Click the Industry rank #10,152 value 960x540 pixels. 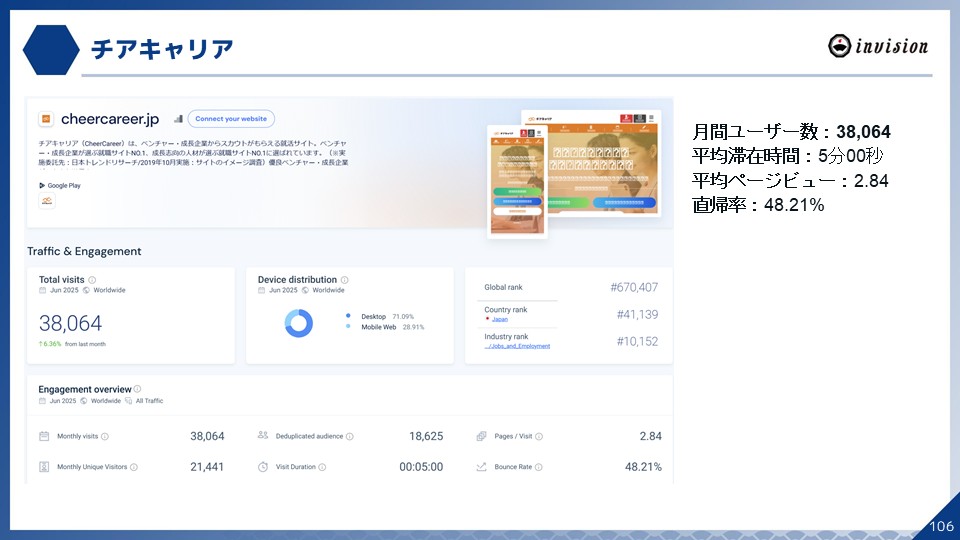tap(637, 341)
